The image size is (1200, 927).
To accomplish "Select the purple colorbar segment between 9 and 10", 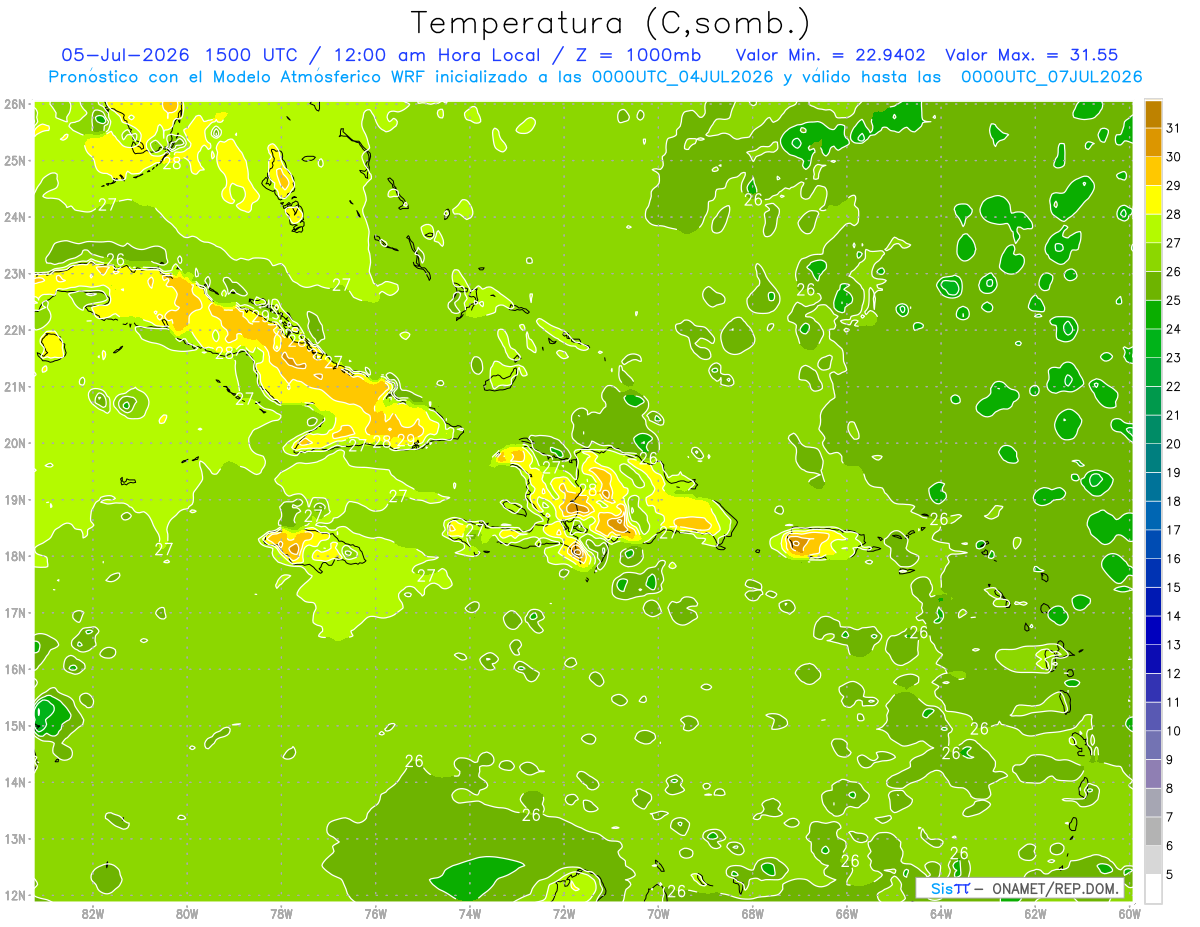I will (x=1153, y=745).
